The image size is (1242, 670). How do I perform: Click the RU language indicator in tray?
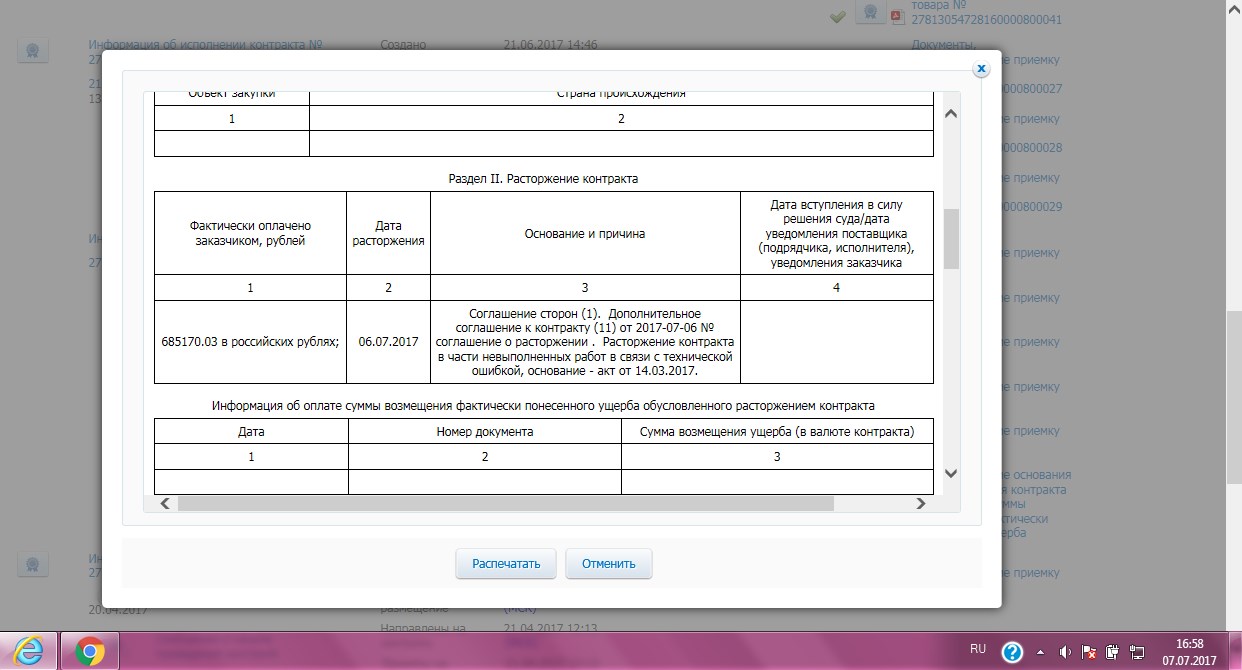pyautogui.click(x=979, y=650)
